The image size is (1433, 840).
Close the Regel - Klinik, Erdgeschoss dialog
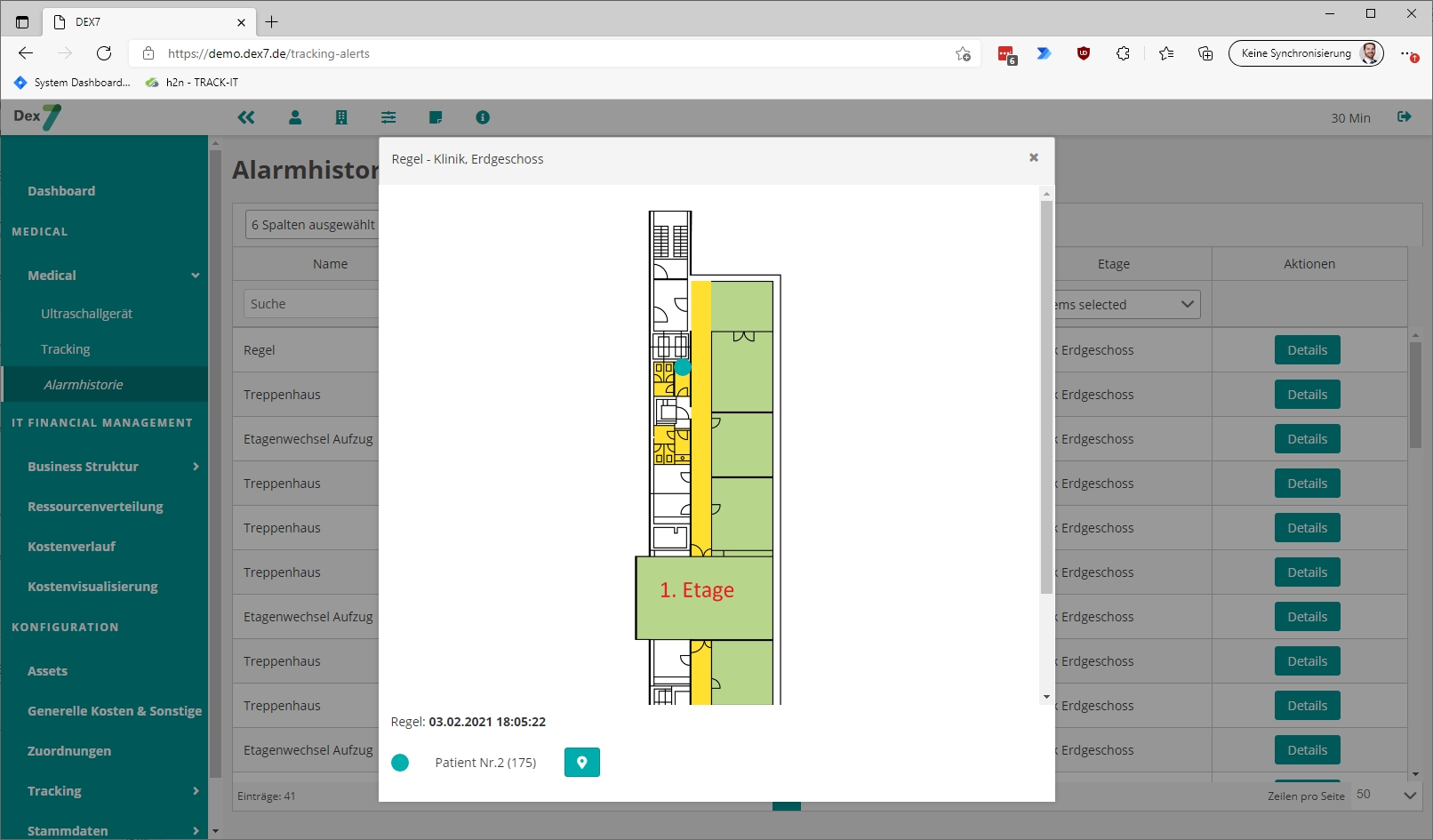(1034, 157)
